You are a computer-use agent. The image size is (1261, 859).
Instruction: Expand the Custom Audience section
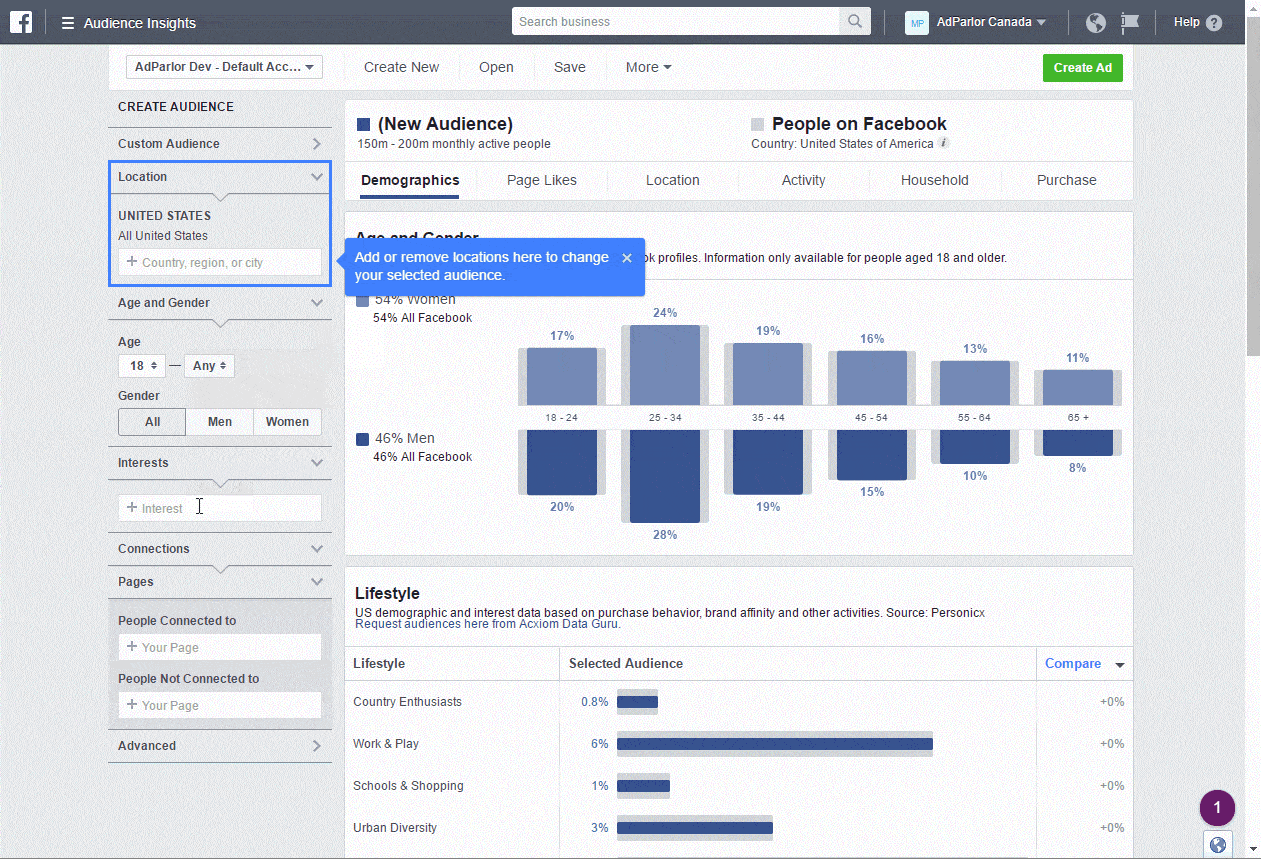click(317, 144)
